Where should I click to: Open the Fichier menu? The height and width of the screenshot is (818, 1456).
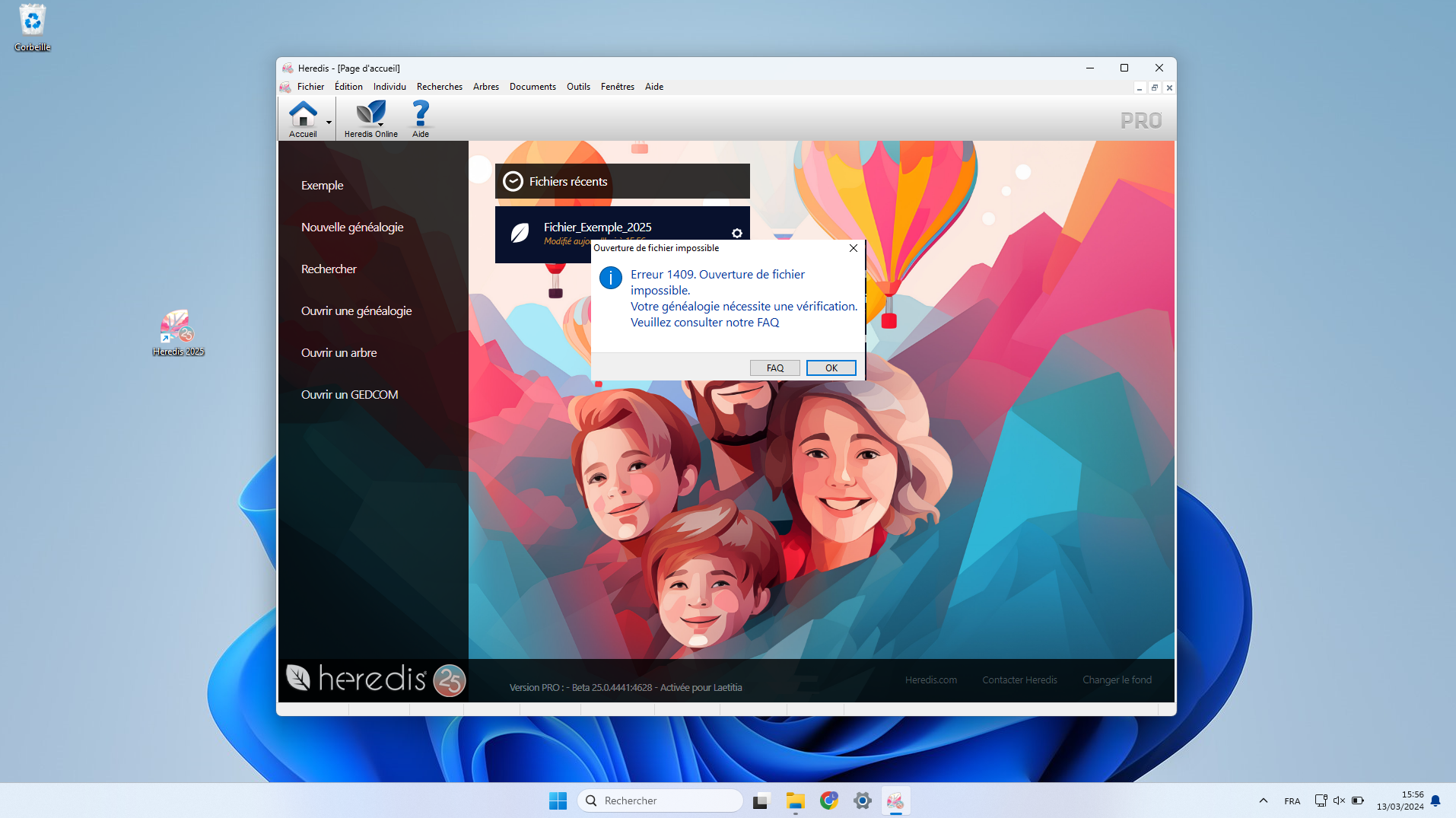point(310,87)
